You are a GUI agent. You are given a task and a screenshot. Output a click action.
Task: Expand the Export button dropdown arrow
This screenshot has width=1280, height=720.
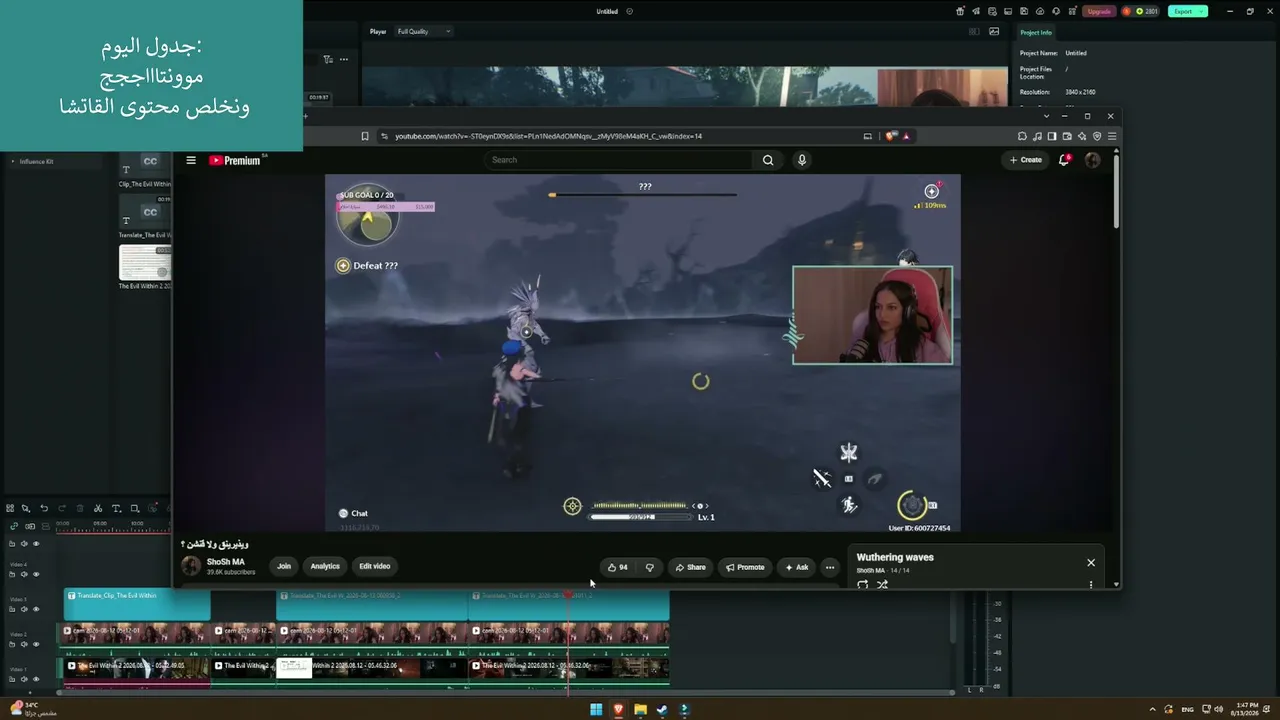(x=1202, y=11)
